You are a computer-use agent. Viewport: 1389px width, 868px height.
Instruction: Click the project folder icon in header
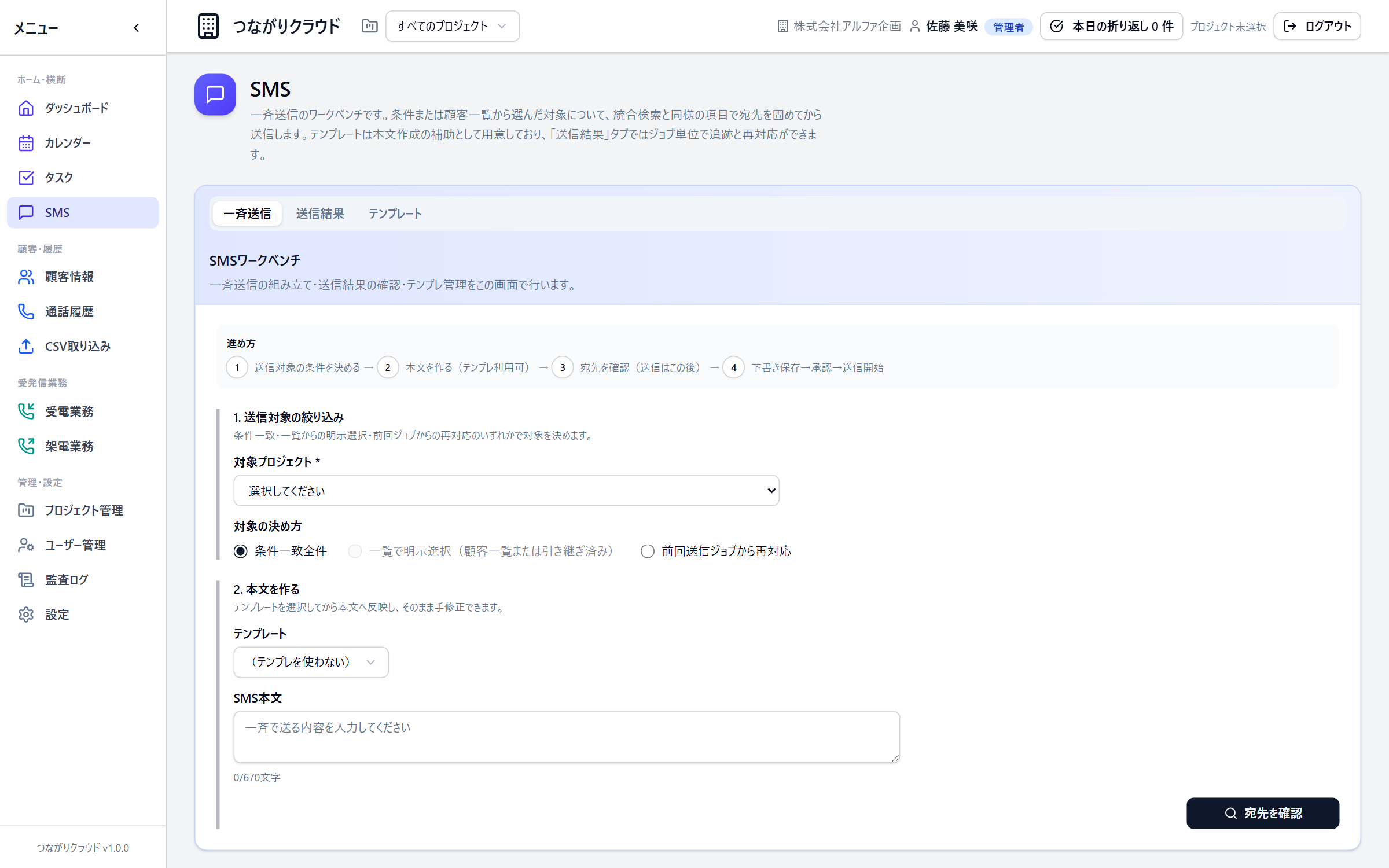(x=370, y=26)
